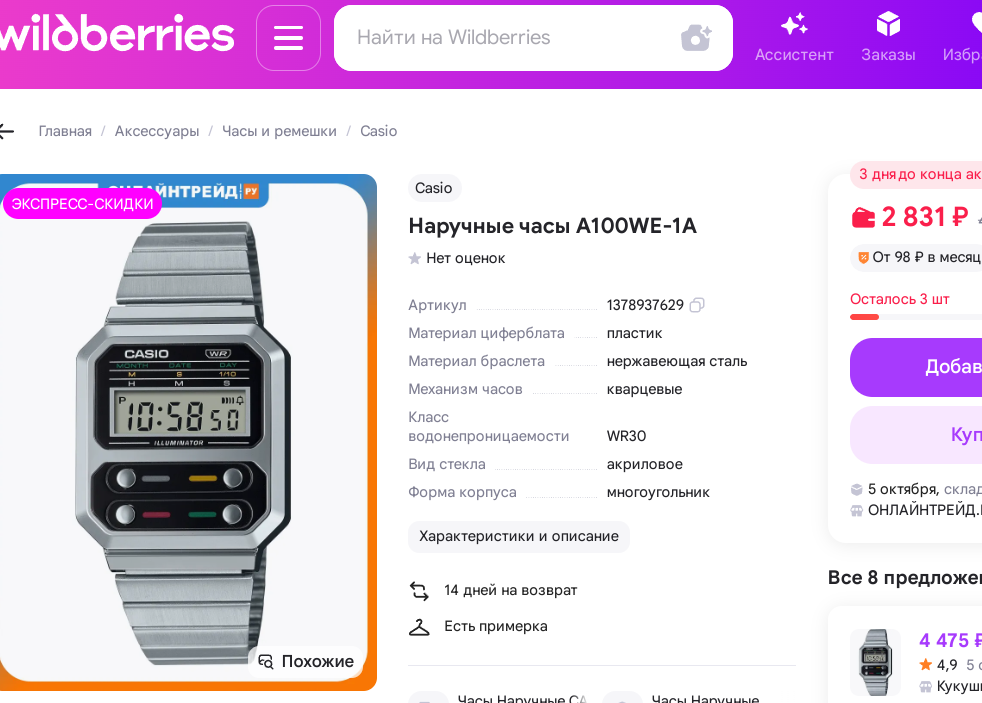Click the hanger fitting icon

click(419, 627)
